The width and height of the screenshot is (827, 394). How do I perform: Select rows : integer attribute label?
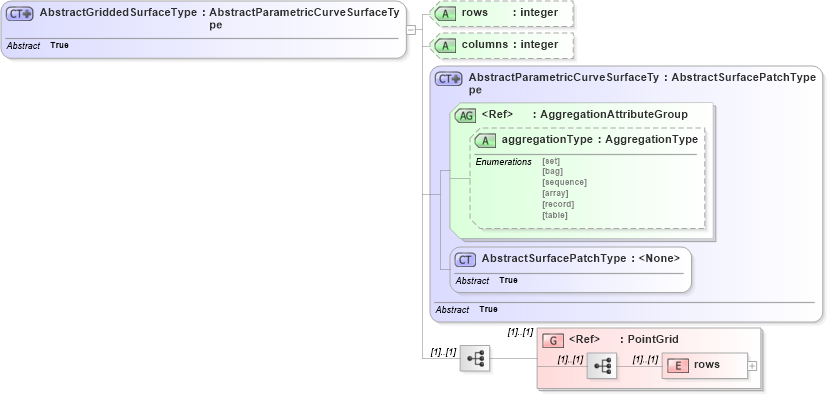tap(509, 13)
